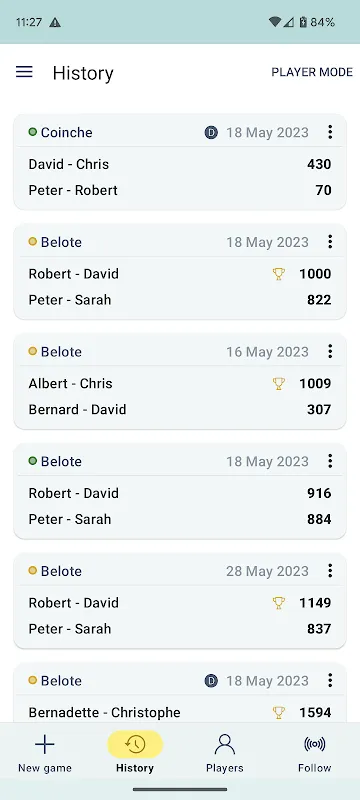Select the Bernadette - Christophe game card
The image size is (360, 800).
180,693
